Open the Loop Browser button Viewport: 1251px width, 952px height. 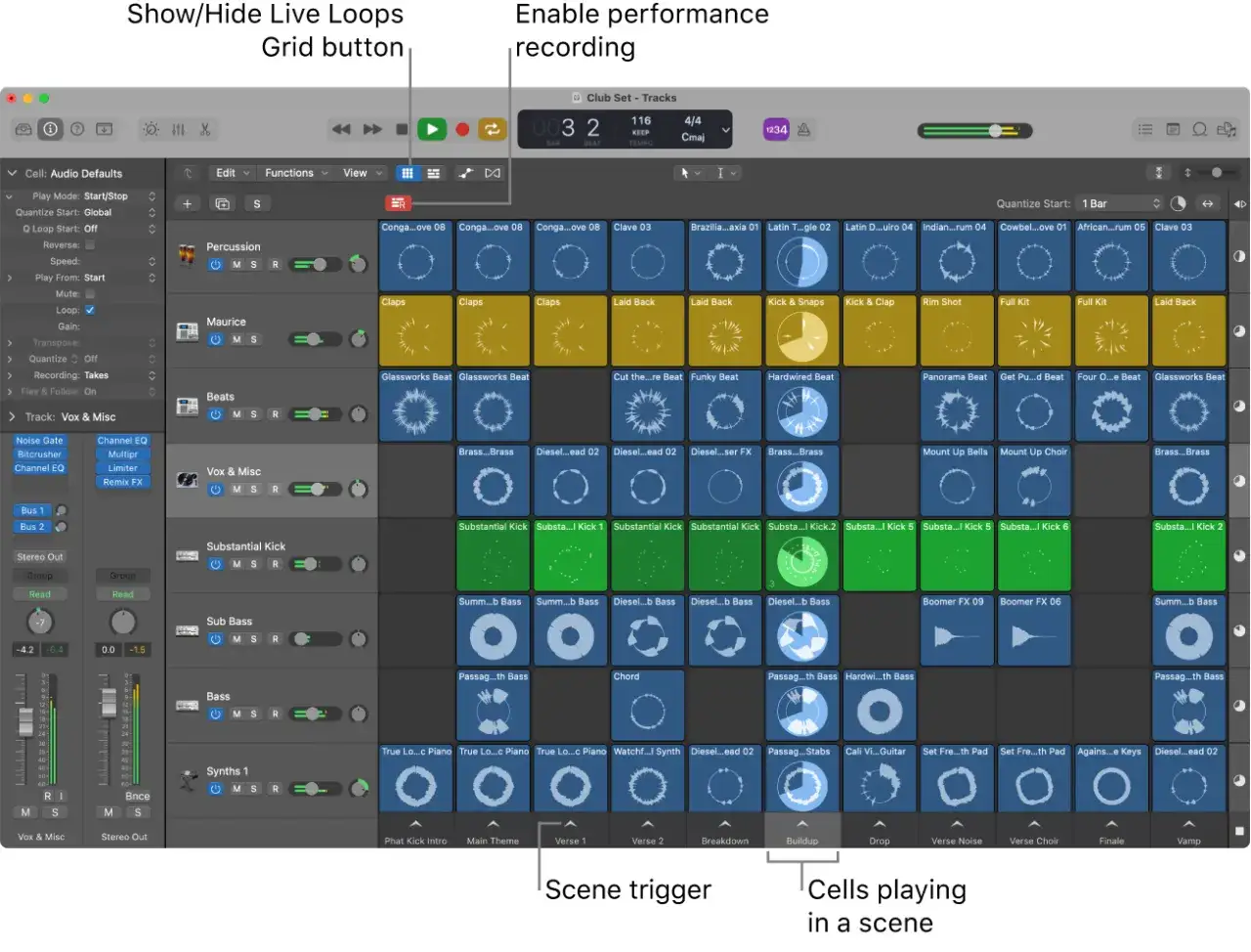tap(1199, 129)
